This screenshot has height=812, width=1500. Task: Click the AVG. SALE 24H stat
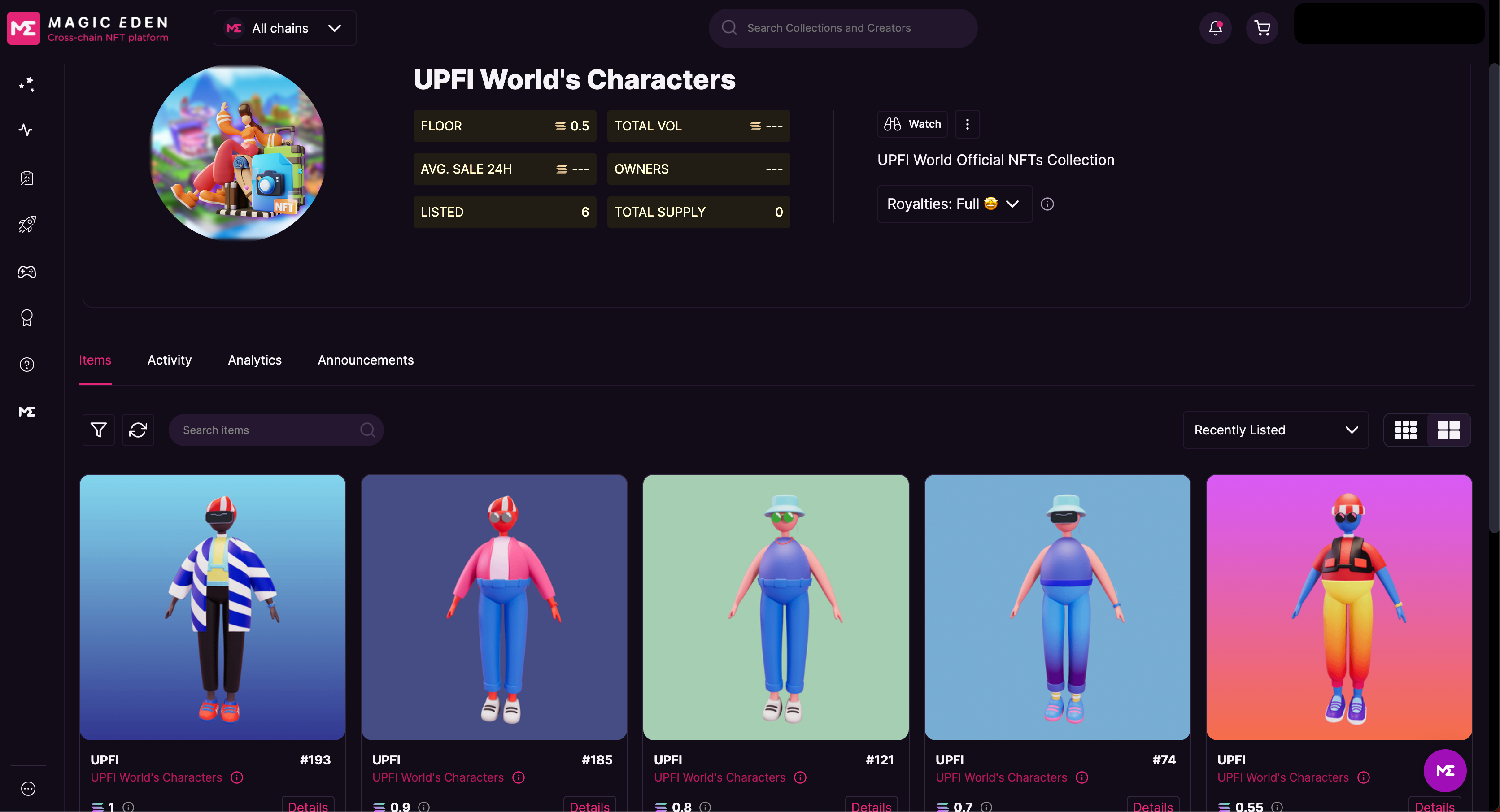(505, 169)
